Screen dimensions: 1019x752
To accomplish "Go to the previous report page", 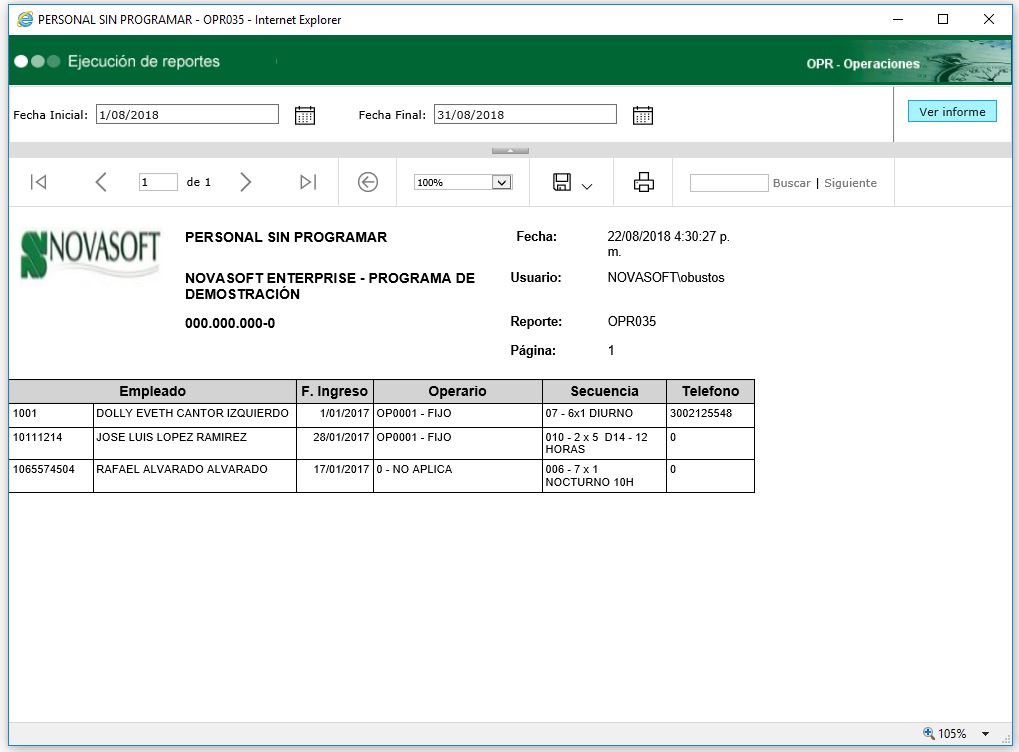I will [x=100, y=182].
